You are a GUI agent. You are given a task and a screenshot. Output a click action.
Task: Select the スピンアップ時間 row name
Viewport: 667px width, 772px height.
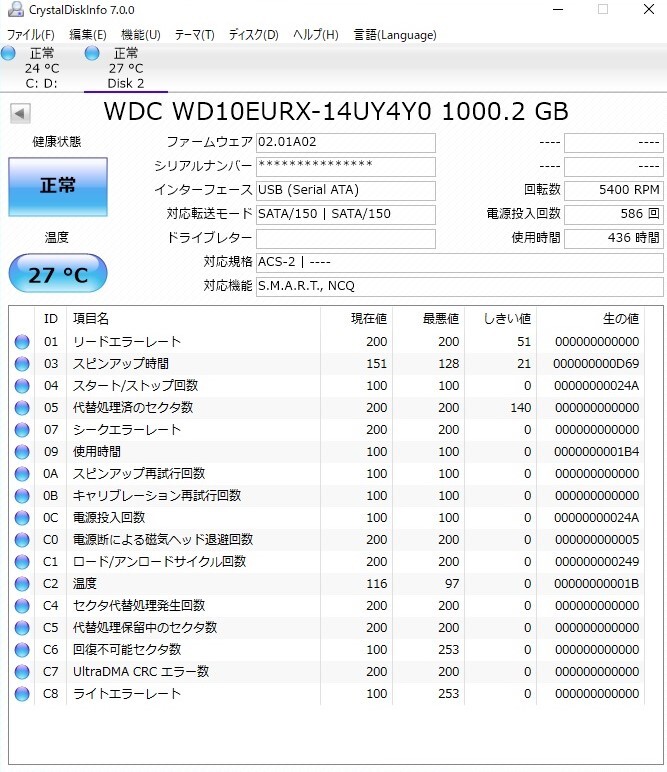click(x=121, y=364)
